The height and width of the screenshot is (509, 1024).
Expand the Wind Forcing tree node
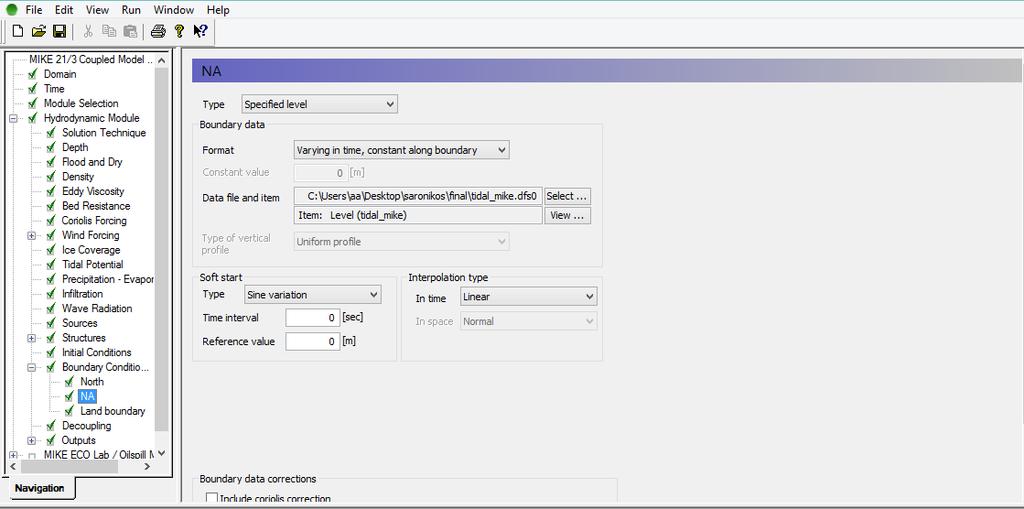(x=31, y=235)
